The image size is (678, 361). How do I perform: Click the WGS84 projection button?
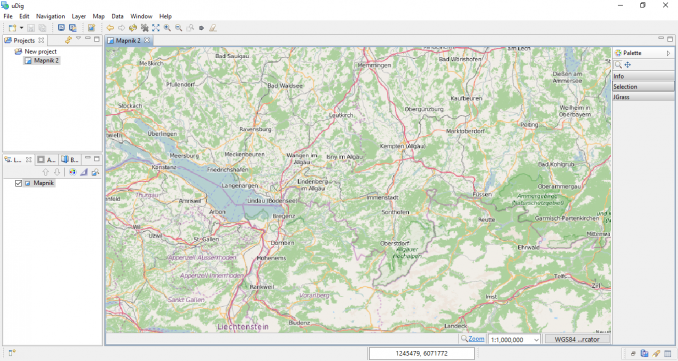click(x=577, y=339)
